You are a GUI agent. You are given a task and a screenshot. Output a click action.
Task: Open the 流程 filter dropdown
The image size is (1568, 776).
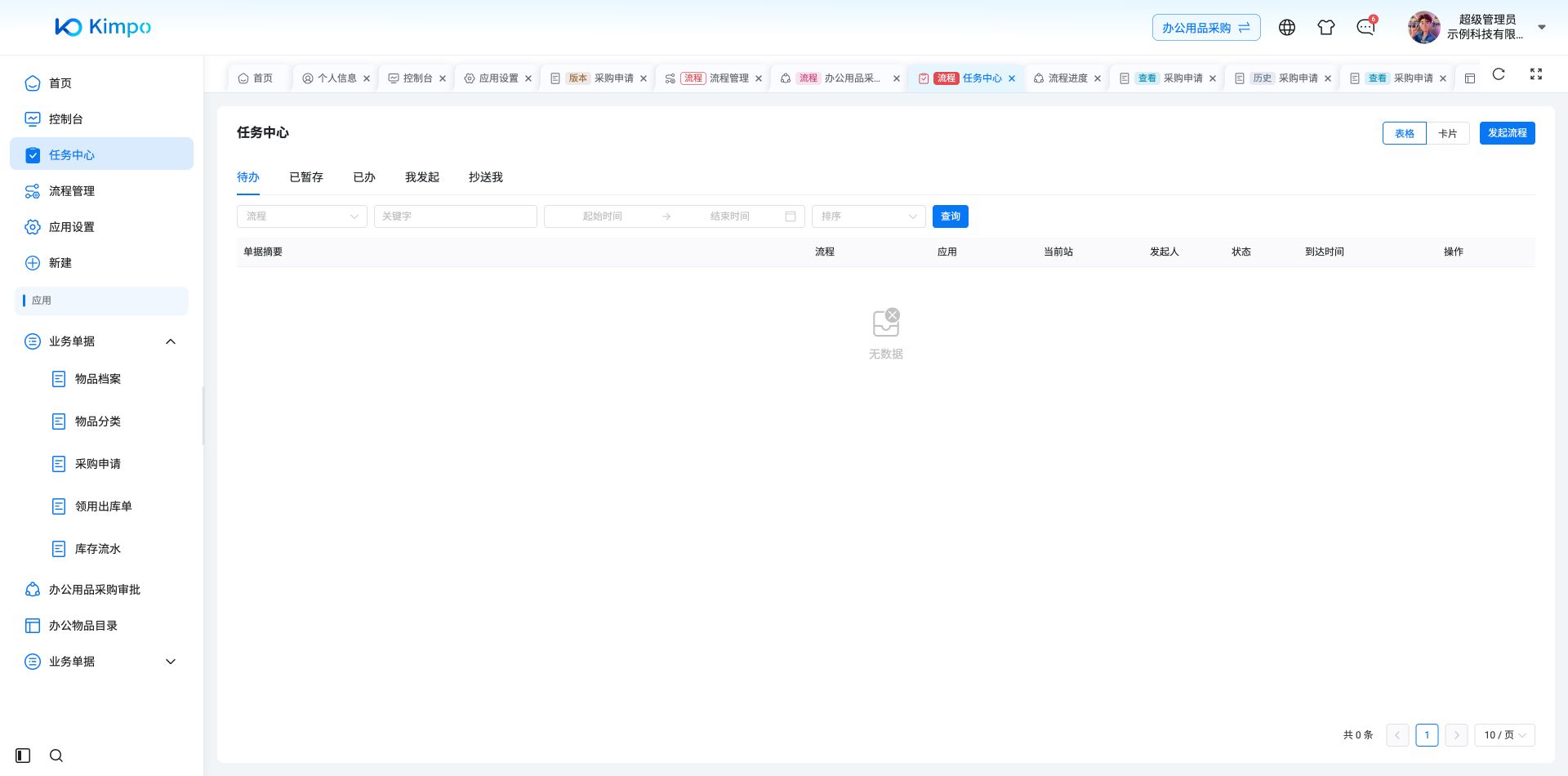[302, 216]
